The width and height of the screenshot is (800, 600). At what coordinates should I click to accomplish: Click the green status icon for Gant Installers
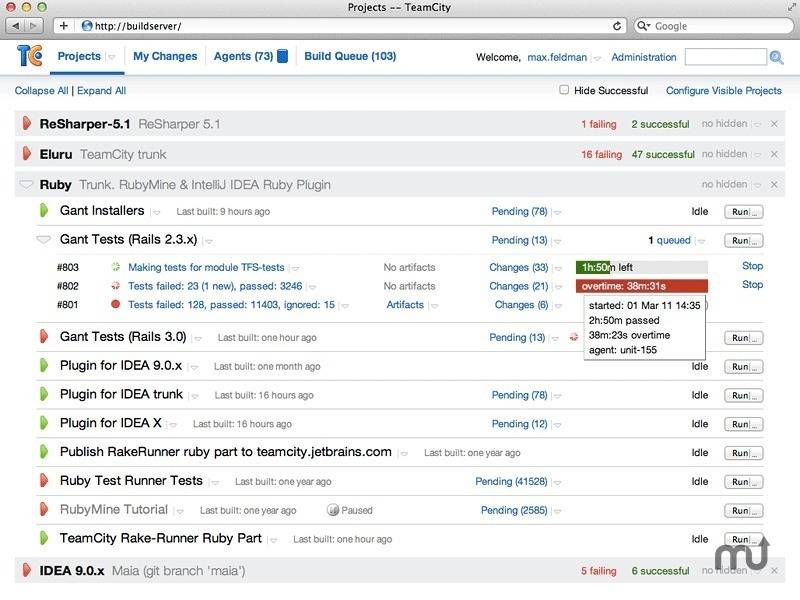click(44, 210)
